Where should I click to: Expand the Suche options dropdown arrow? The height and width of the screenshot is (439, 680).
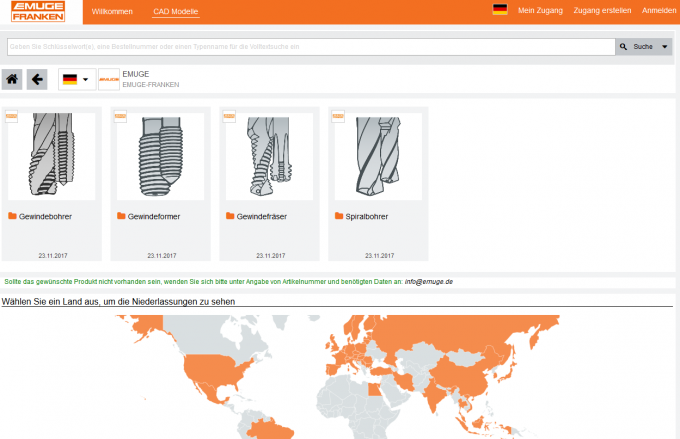[x=665, y=46]
